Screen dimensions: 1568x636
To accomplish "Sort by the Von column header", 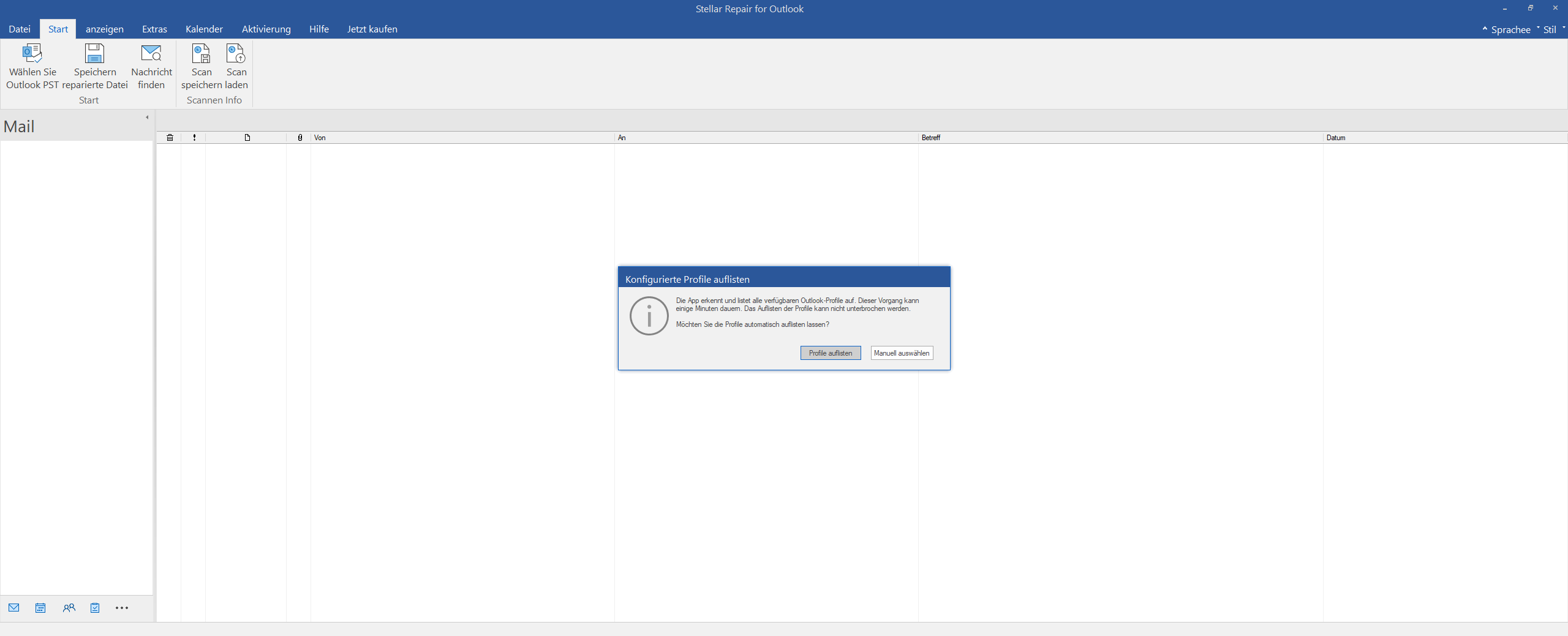I will 462,138.
